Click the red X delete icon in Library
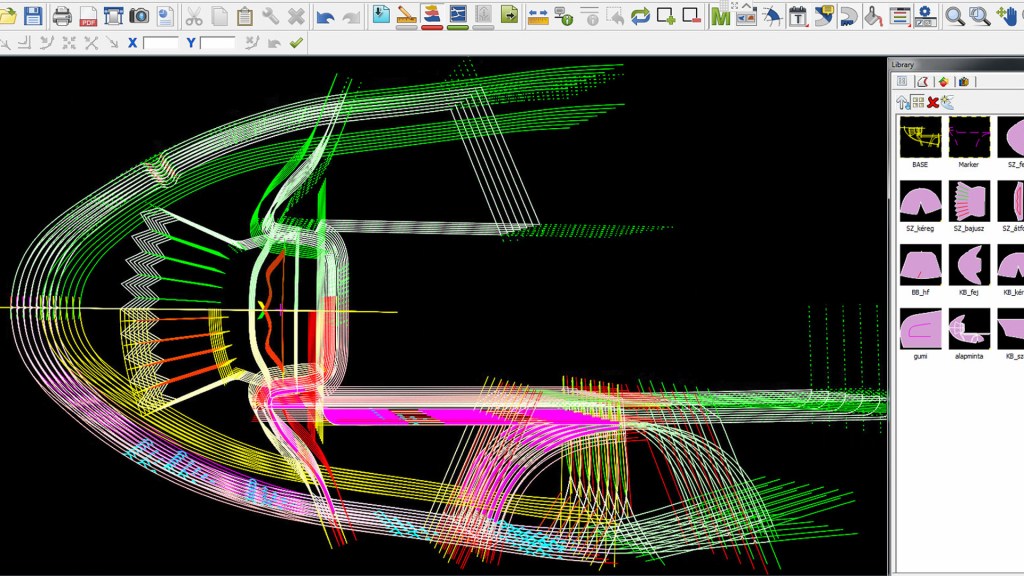This screenshot has height=576, width=1024. coord(933,102)
